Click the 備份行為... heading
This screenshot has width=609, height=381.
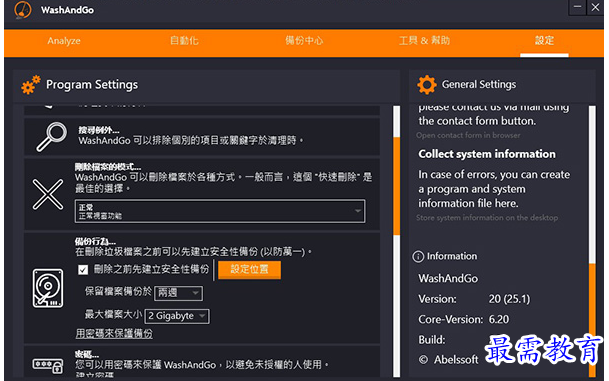pyautogui.click(x=95, y=242)
